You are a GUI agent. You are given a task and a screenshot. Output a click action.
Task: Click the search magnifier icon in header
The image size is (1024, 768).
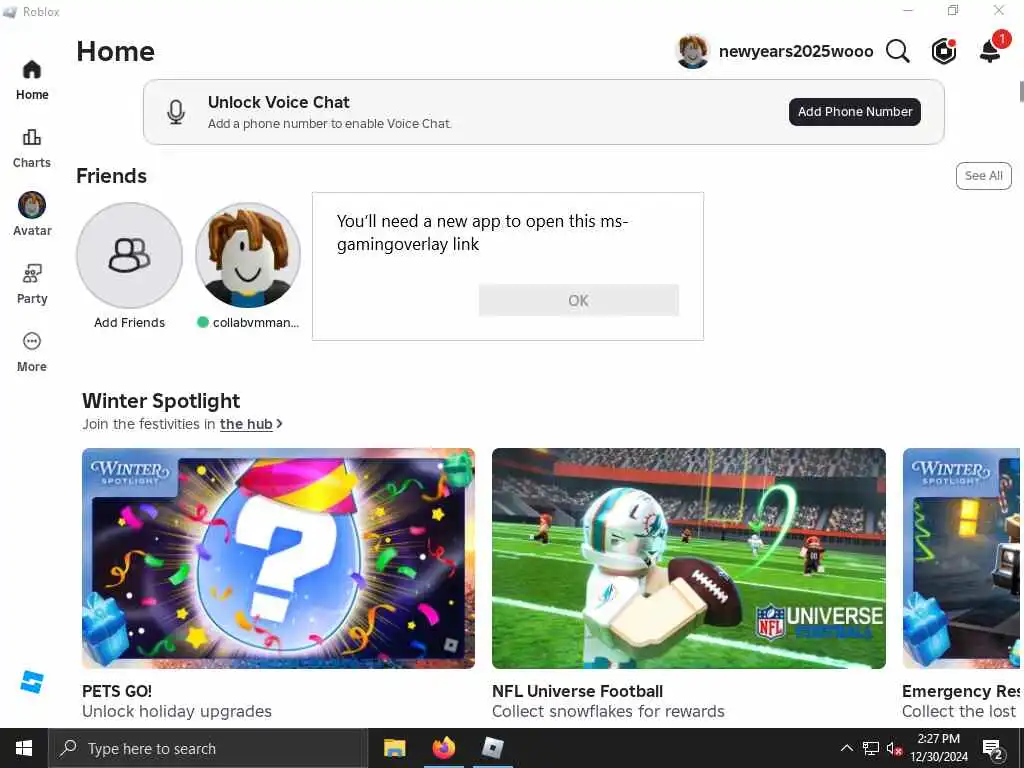(898, 51)
